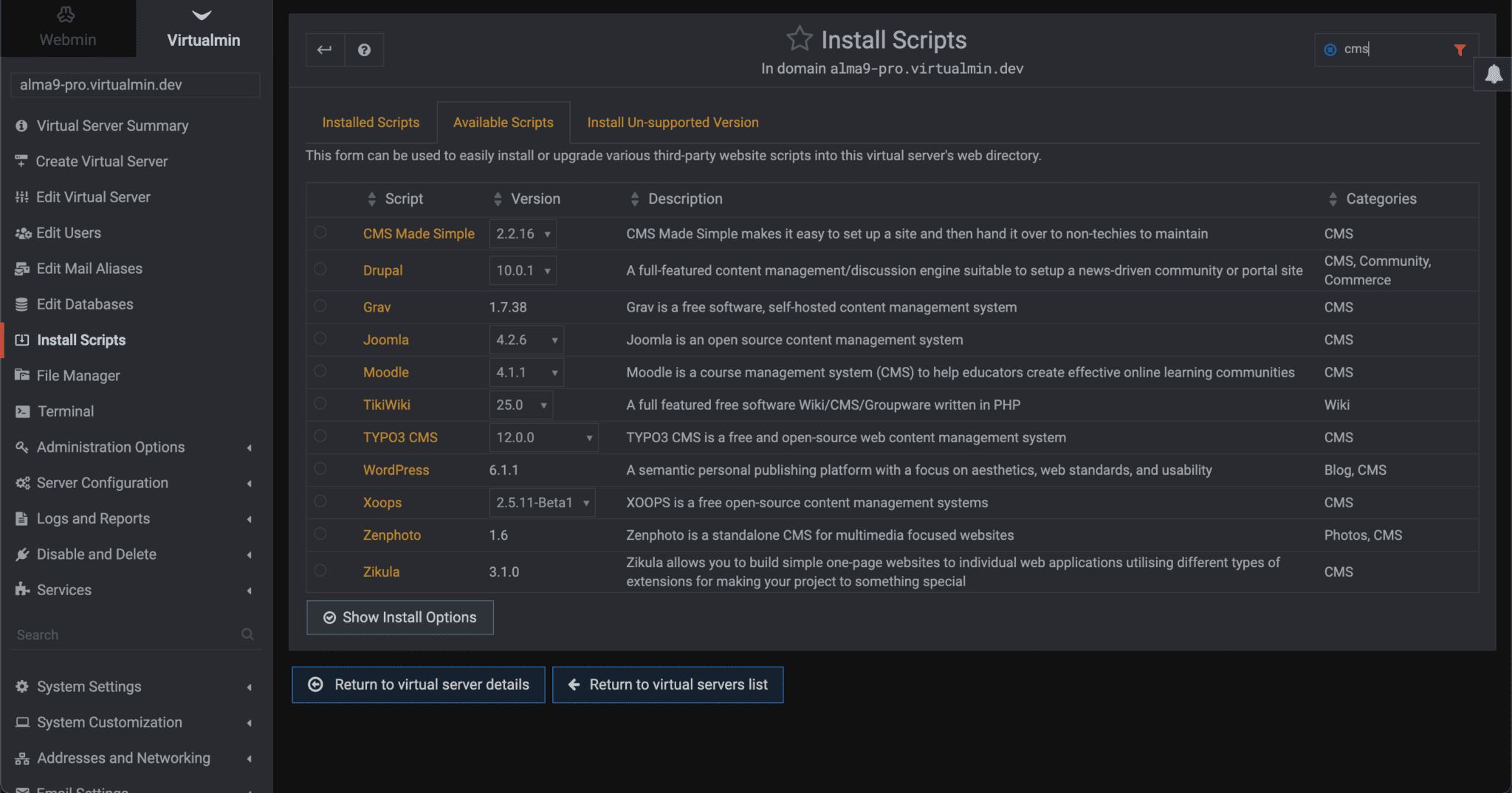Open Moodle version 4.1.1 dropdown
Image resolution: width=1512 pixels, height=793 pixels.
point(526,372)
